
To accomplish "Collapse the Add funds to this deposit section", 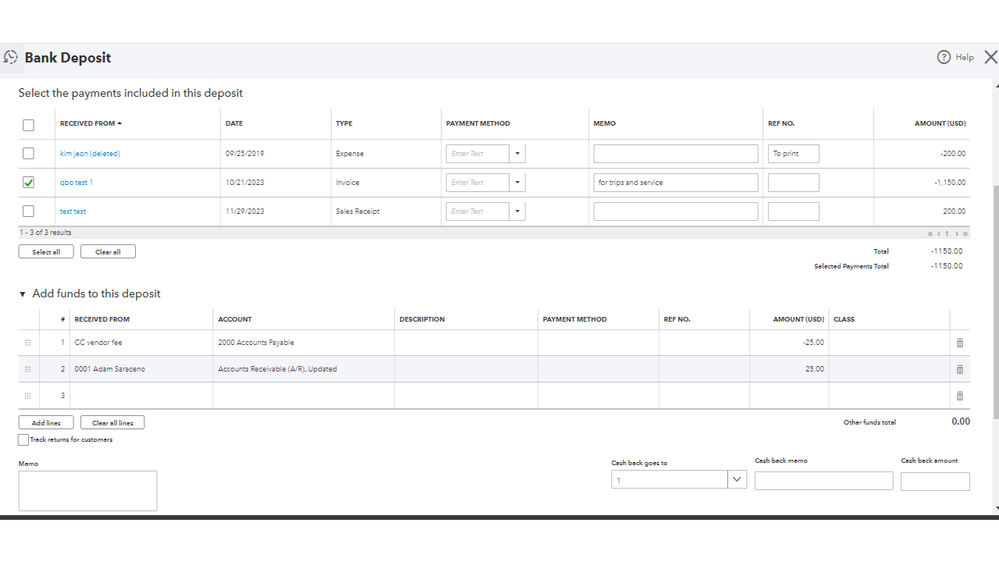I will [x=23, y=294].
